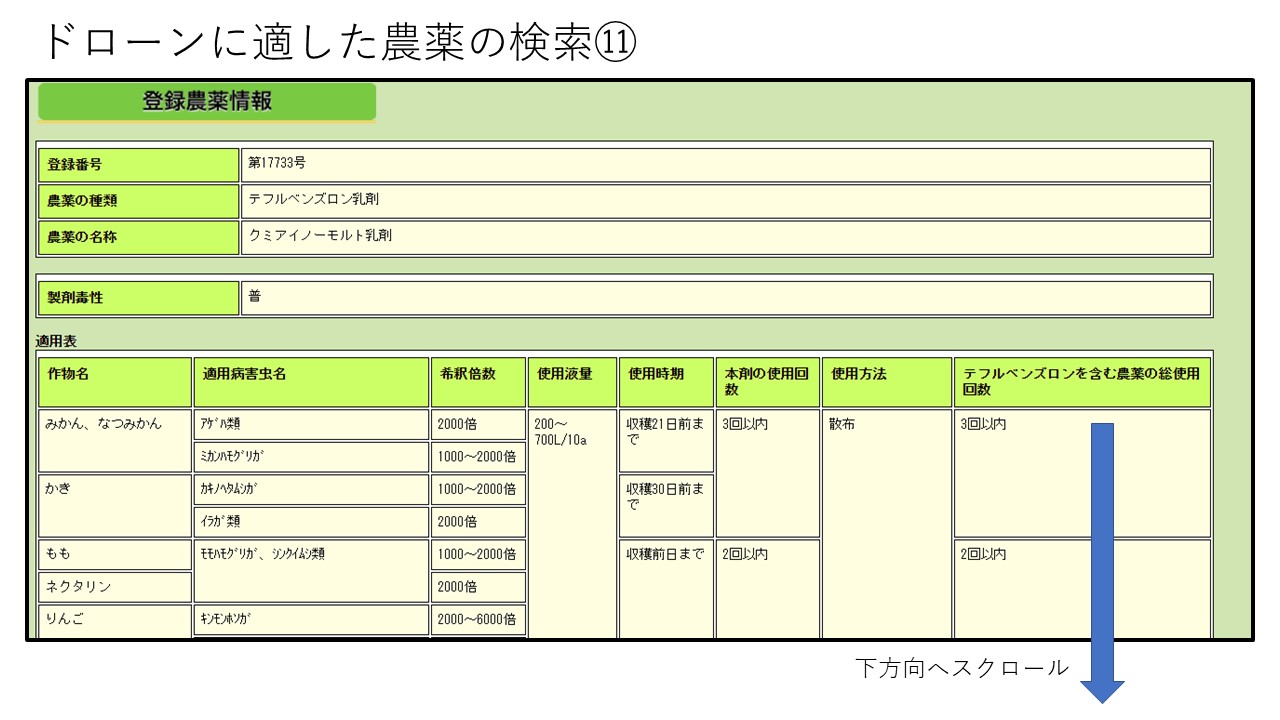The height and width of the screenshot is (720, 1280).
Task: Select the 使用方法 column header
Action: (885, 382)
